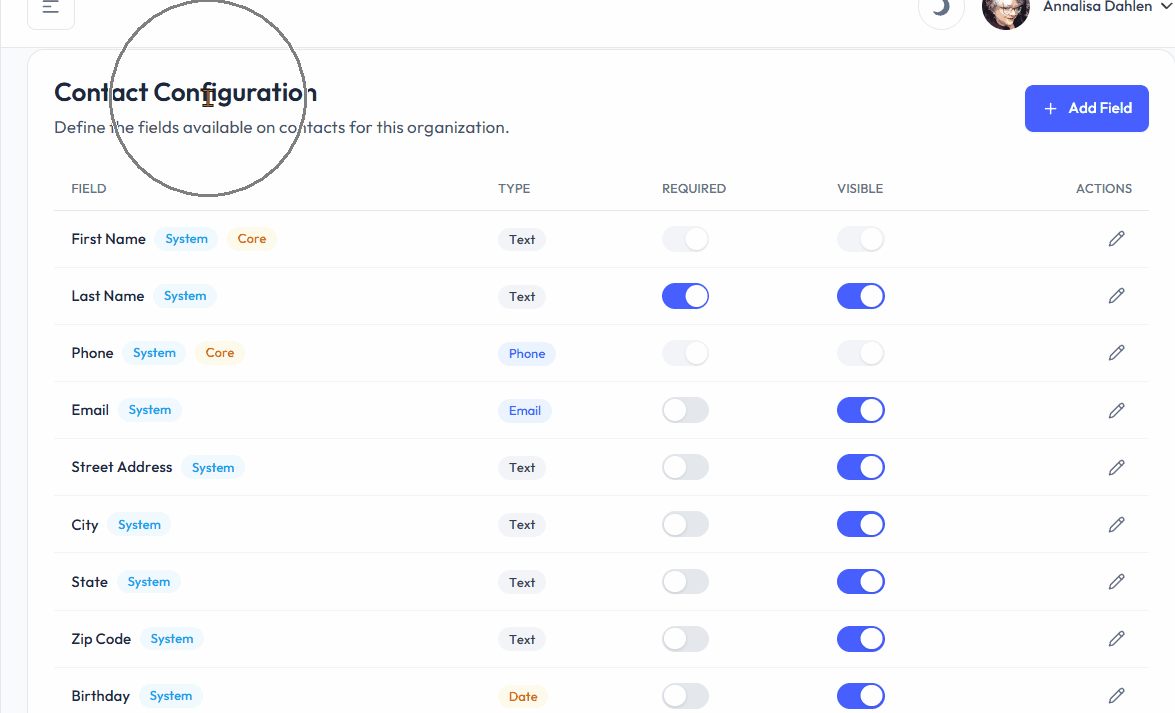Open editor for Street Address field

[x=1116, y=467]
